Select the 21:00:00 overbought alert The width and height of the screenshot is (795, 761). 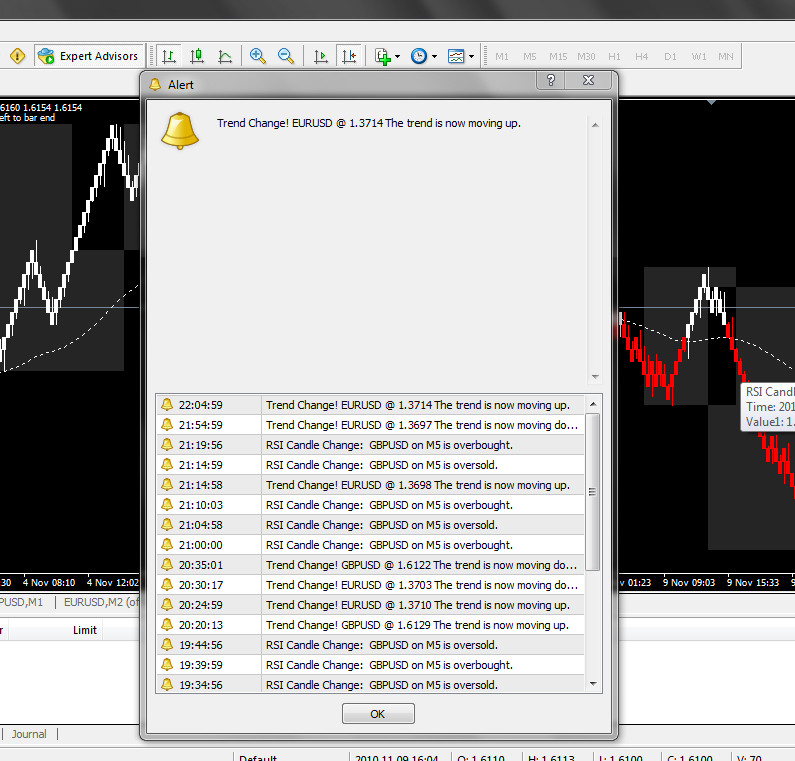[370, 545]
